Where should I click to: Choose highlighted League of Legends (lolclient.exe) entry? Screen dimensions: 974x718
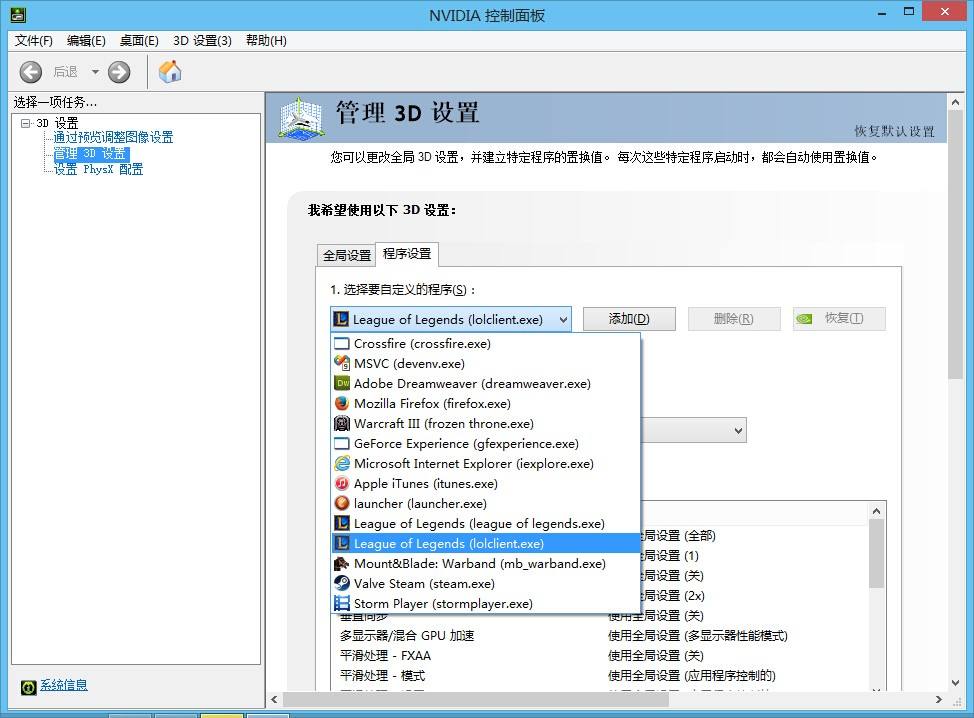point(486,543)
